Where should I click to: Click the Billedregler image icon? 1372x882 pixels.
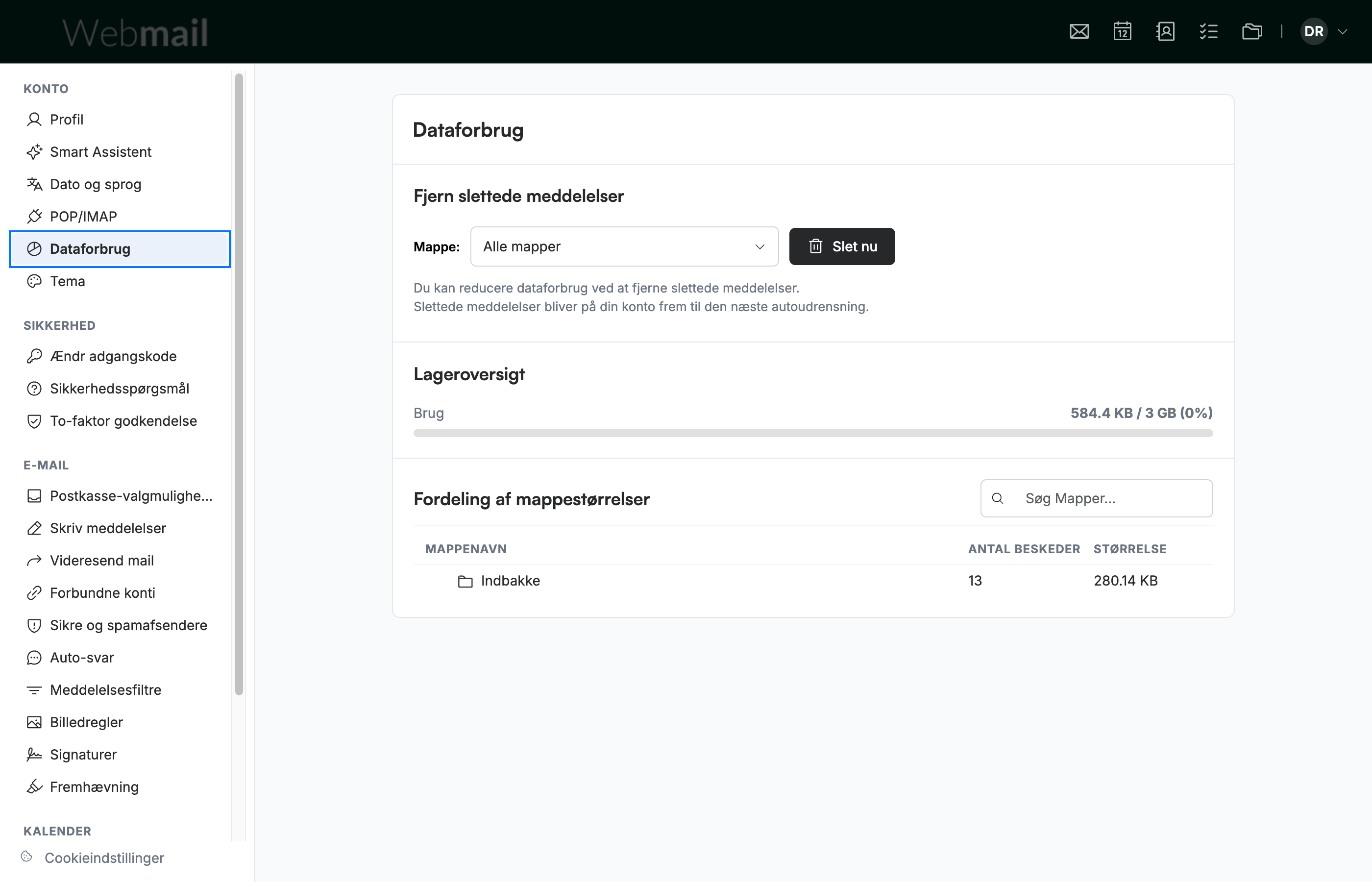(x=34, y=722)
